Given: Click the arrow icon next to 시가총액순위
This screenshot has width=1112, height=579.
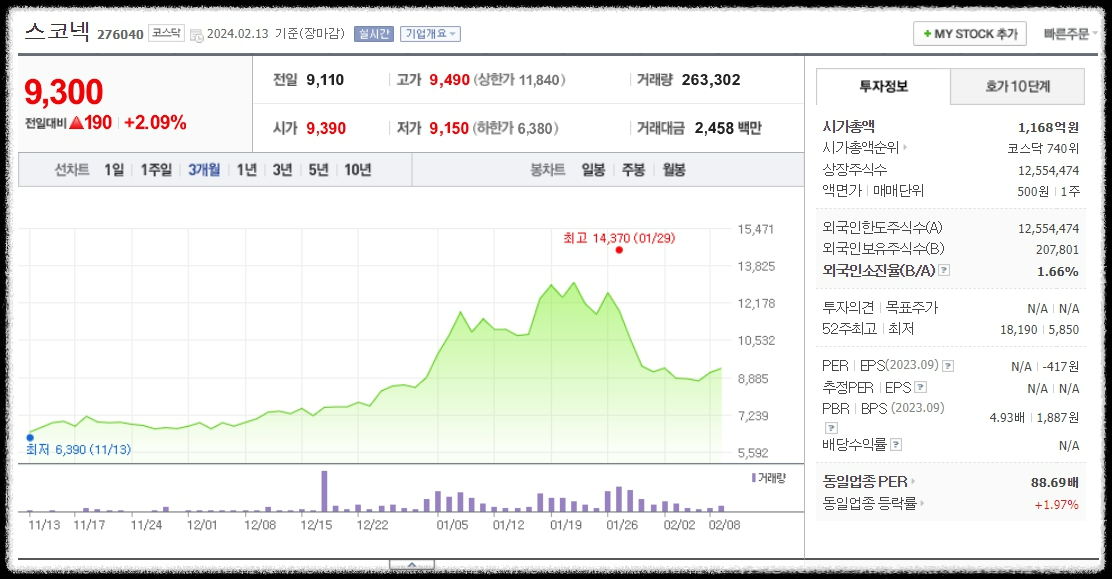Looking at the screenshot, I should [905, 148].
